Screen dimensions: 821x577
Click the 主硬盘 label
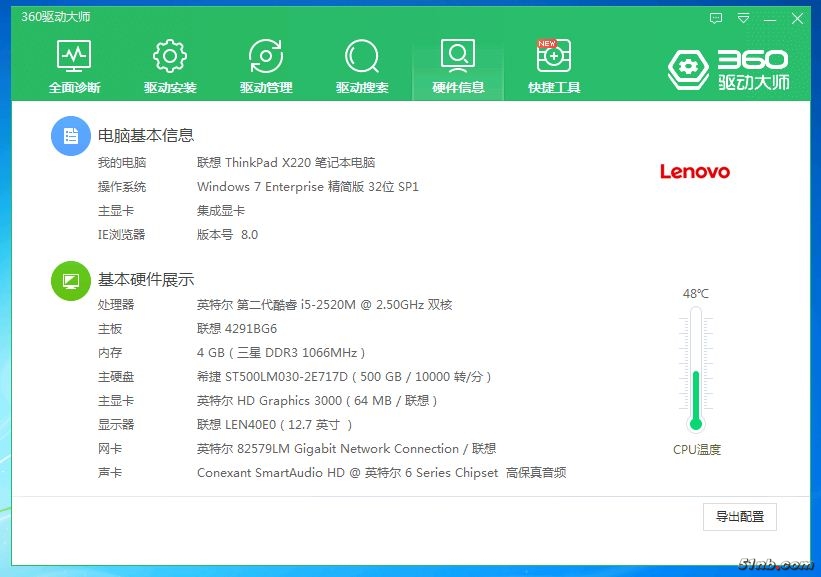(x=116, y=377)
